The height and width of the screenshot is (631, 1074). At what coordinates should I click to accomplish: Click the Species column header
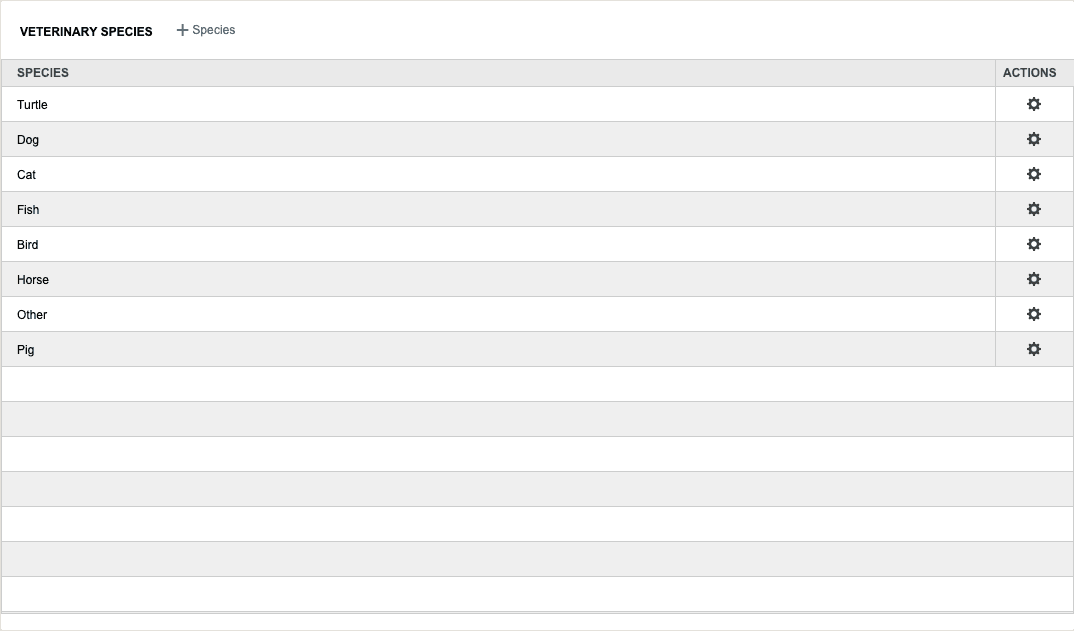pos(43,73)
